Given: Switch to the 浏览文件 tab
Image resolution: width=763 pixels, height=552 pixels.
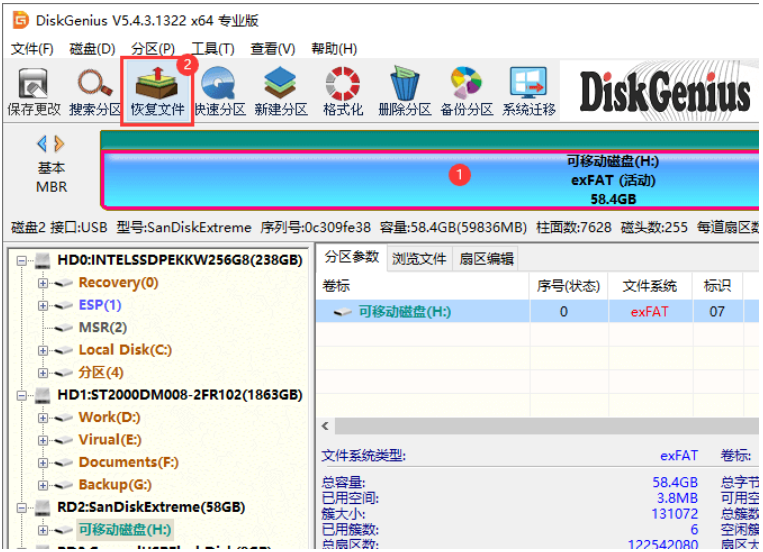Looking at the screenshot, I should coord(419,258).
